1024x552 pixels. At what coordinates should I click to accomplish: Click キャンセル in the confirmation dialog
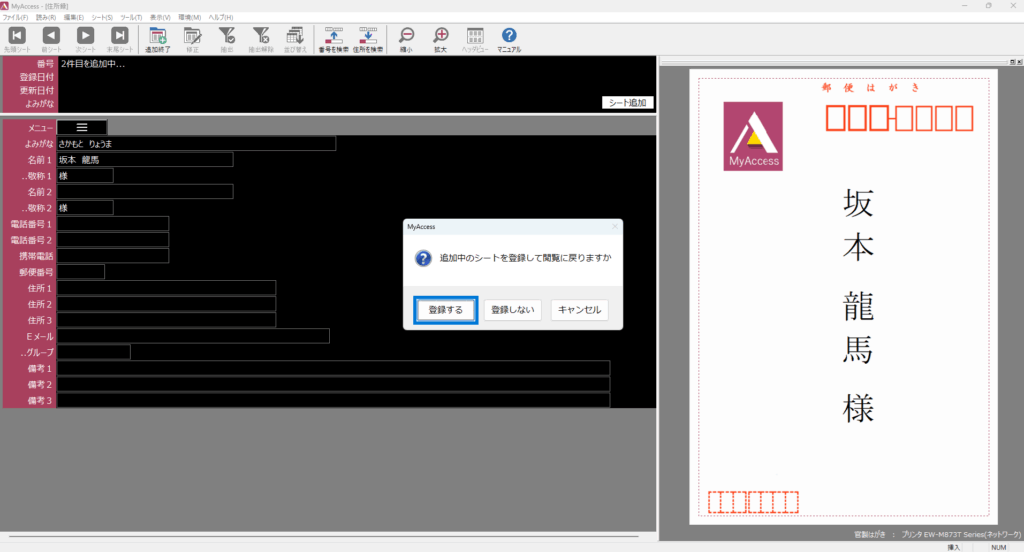pos(579,310)
